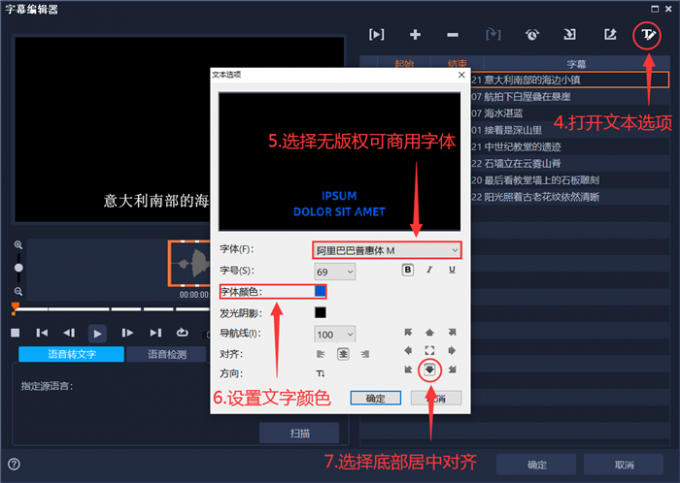
Task: Click the merge subtitles icon
Action: (x=493, y=34)
